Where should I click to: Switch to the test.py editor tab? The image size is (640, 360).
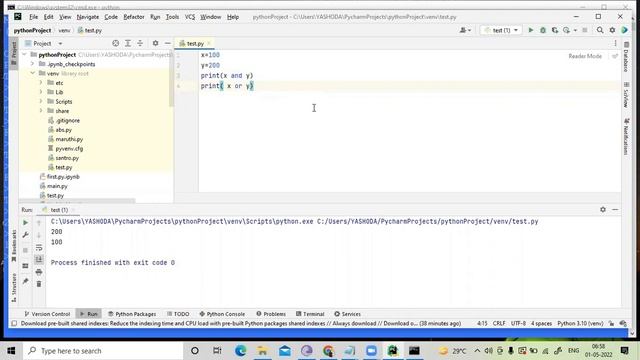194,43
